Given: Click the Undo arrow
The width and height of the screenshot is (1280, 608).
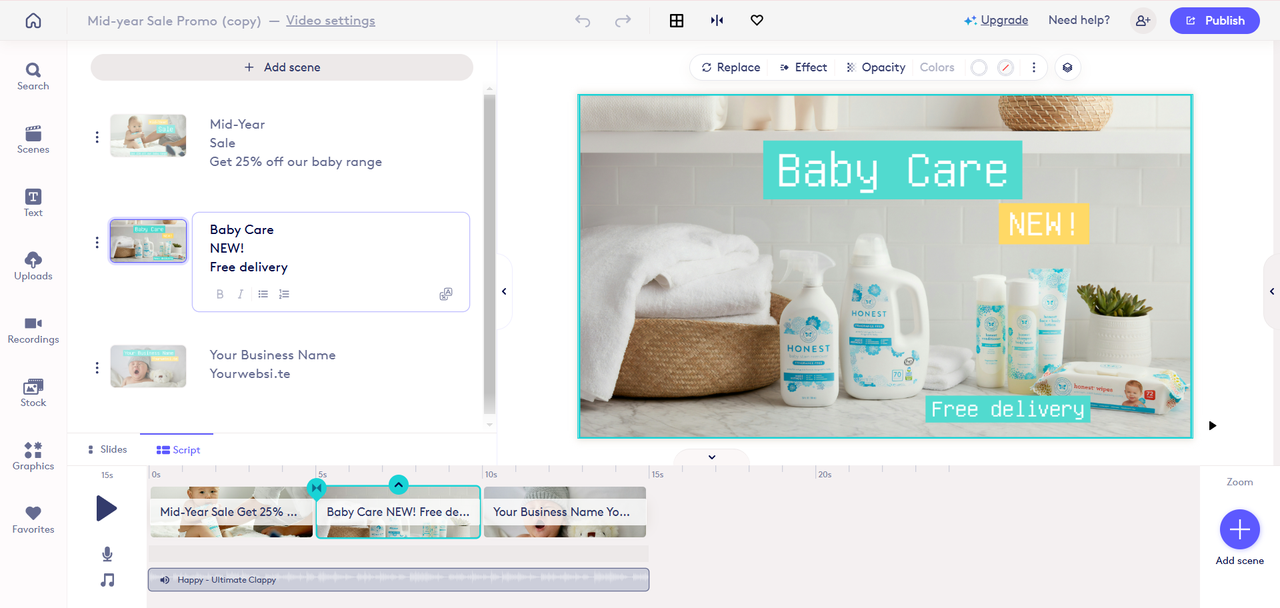Looking at the screenshot, I should pos(583,20).
